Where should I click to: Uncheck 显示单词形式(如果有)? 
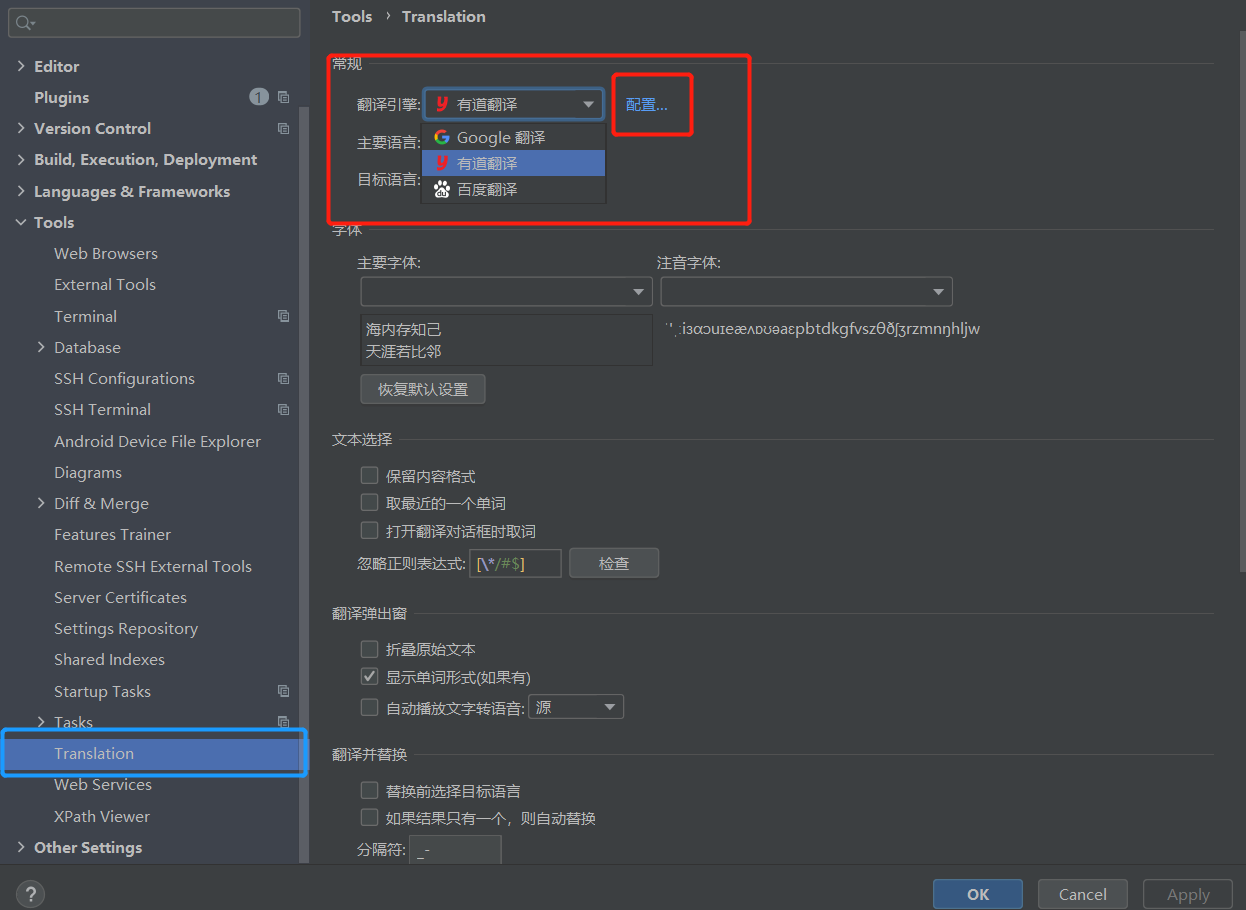click(x=369, y=676)
